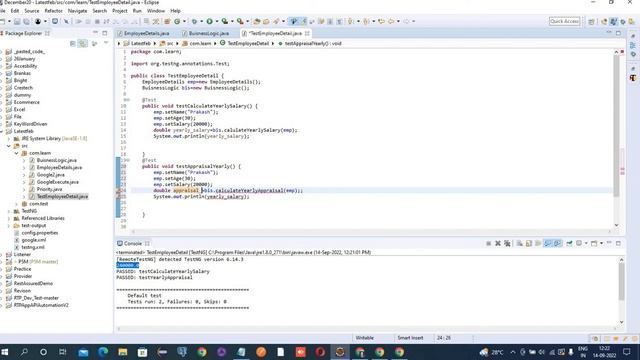Viewport: 640px width, 360px height.
Task: Click the Save icon in the toolbar
Action: (17, 21)
